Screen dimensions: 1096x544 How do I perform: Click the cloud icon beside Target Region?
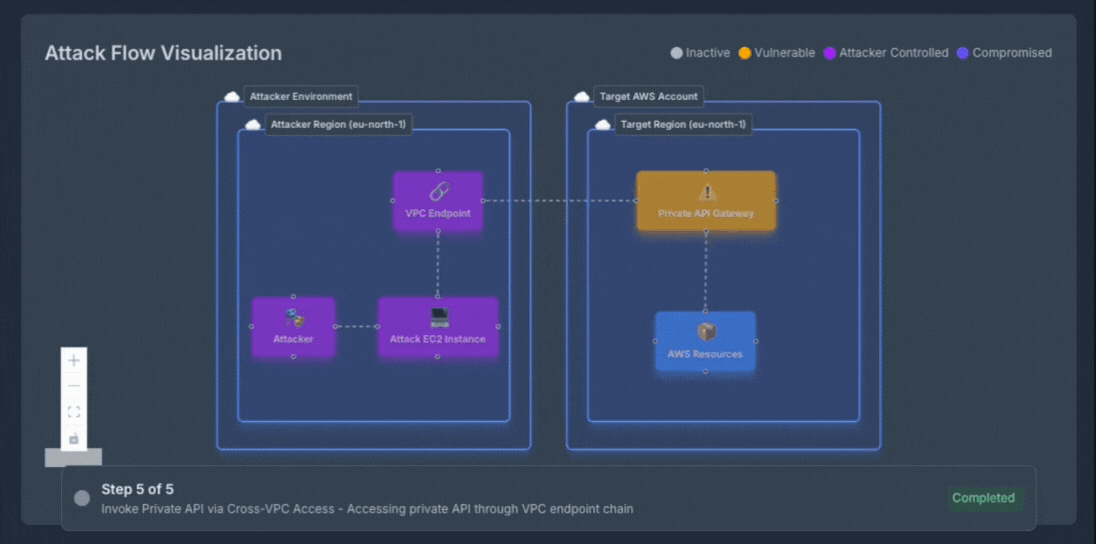602,124
